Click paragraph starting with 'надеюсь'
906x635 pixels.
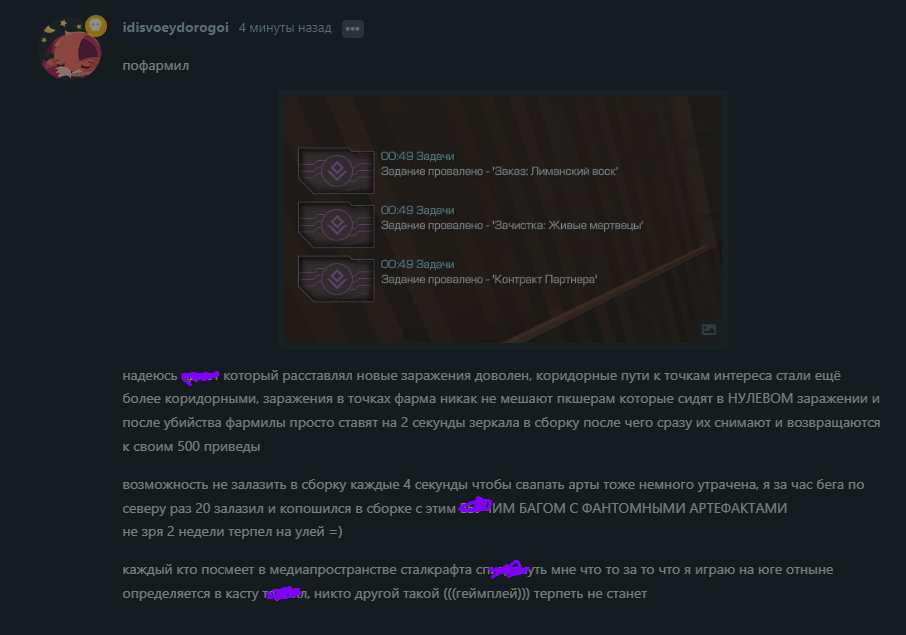click(x=502, y=411)
